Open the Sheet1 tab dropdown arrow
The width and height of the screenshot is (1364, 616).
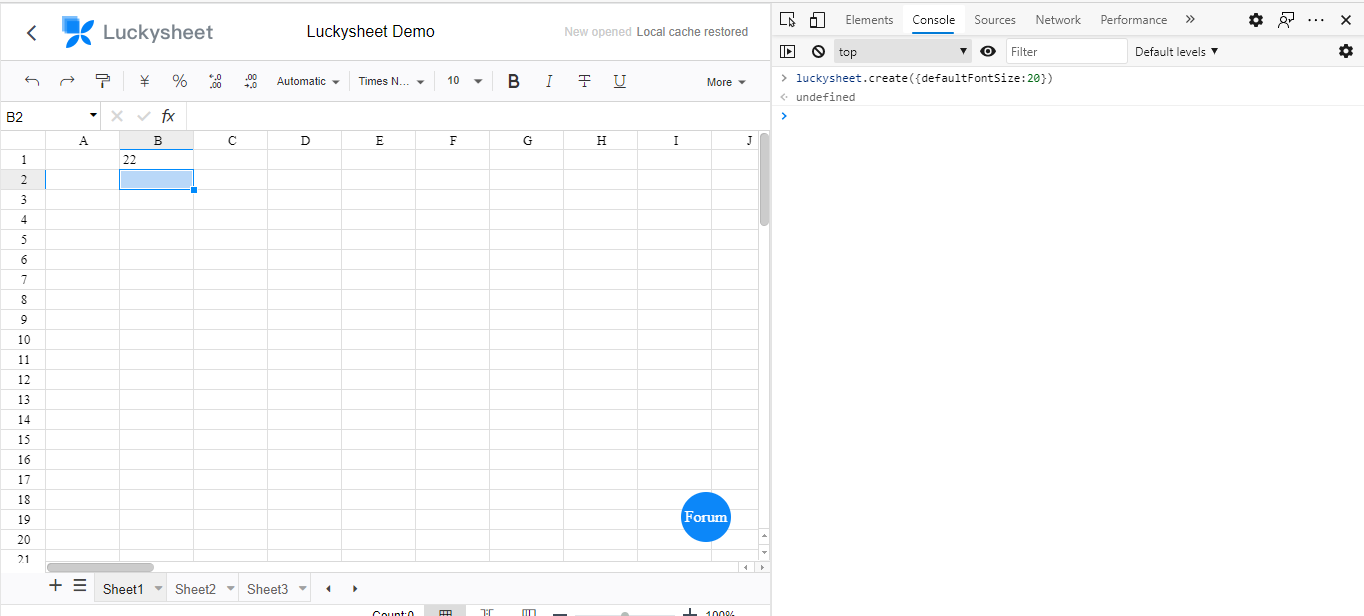pos(158,589)
